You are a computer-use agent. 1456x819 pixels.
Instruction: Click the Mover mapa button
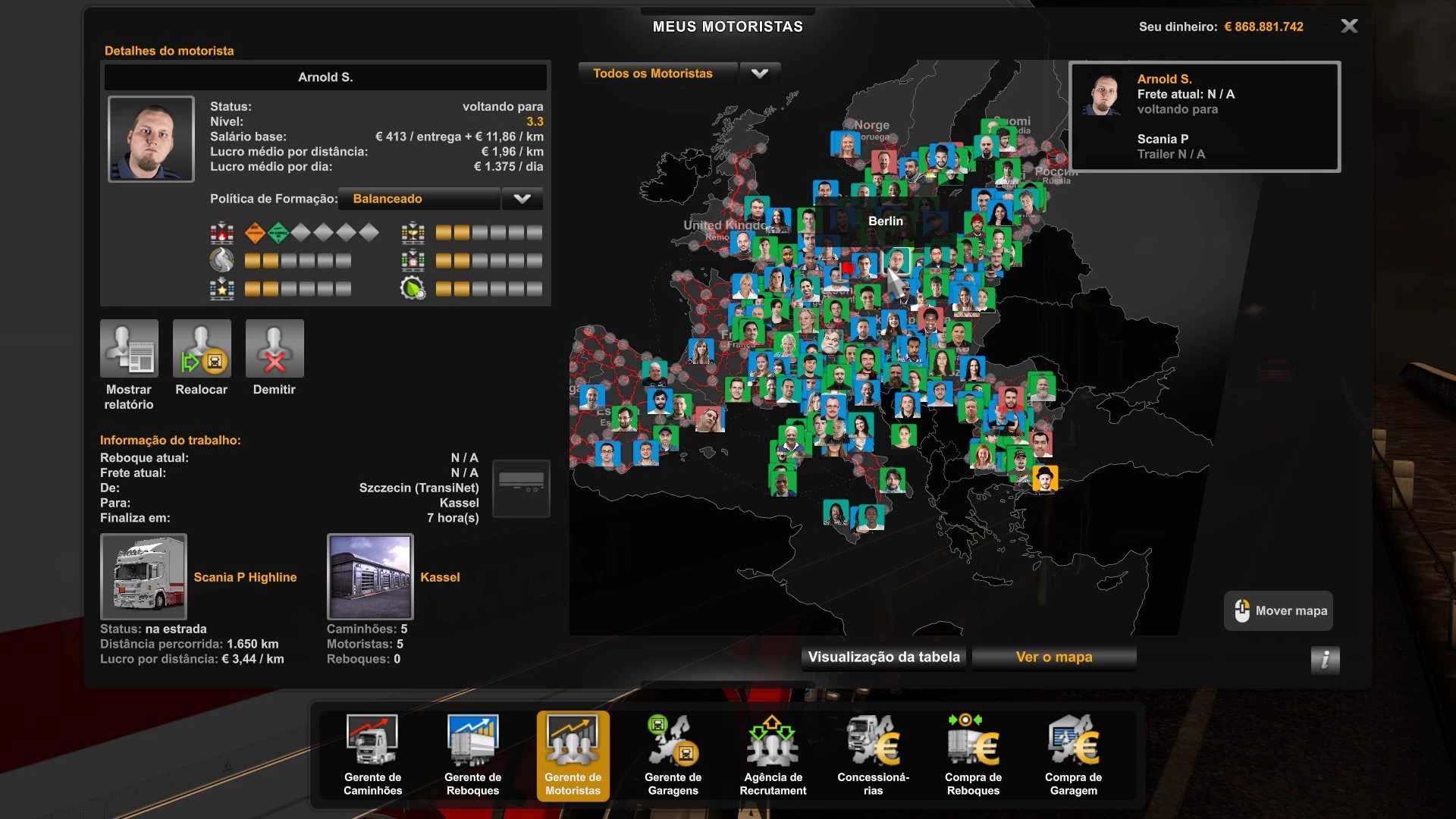coord(1279,611)
